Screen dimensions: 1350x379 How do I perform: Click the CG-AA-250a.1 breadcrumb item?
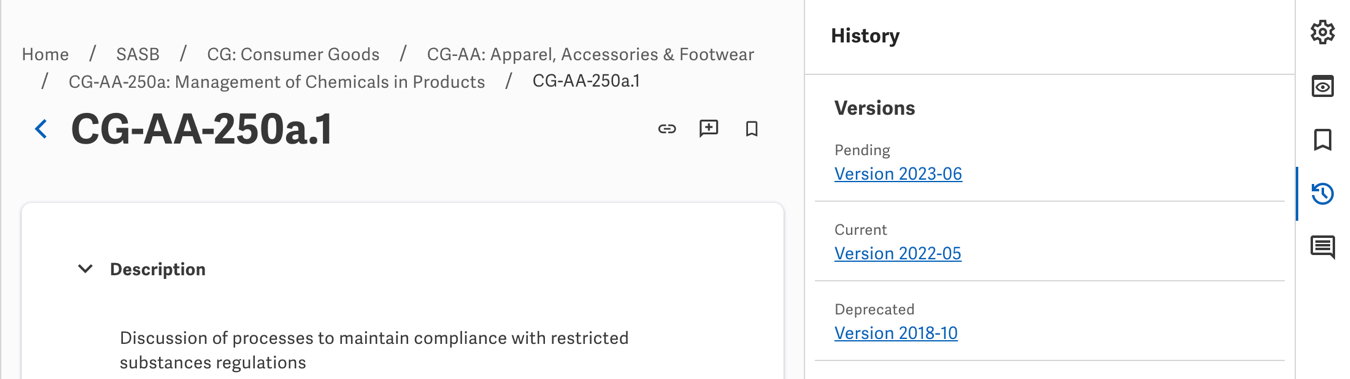tap(586, 81)
